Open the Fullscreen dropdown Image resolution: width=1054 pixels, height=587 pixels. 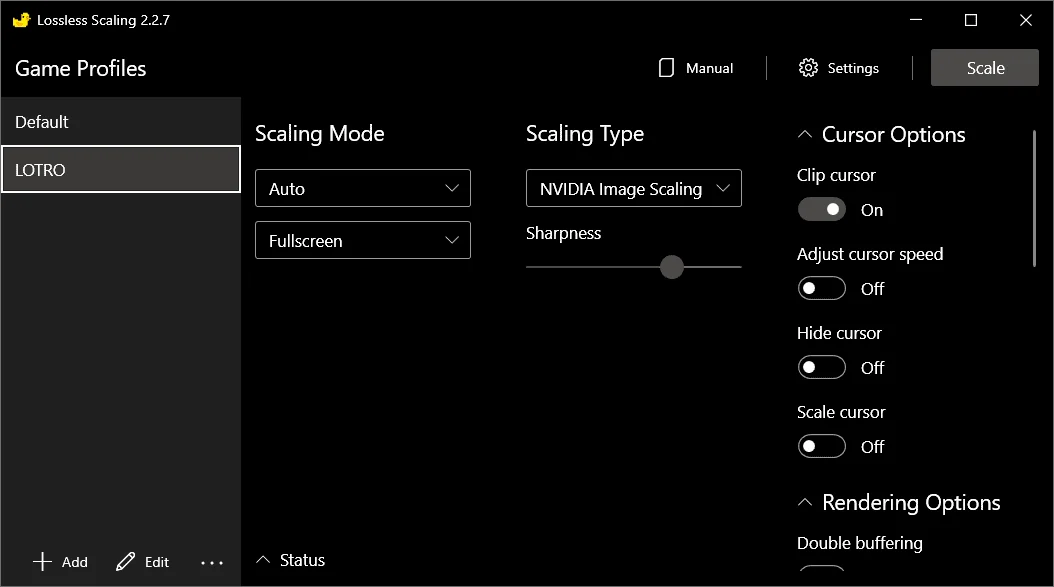[x=363, y=240]
